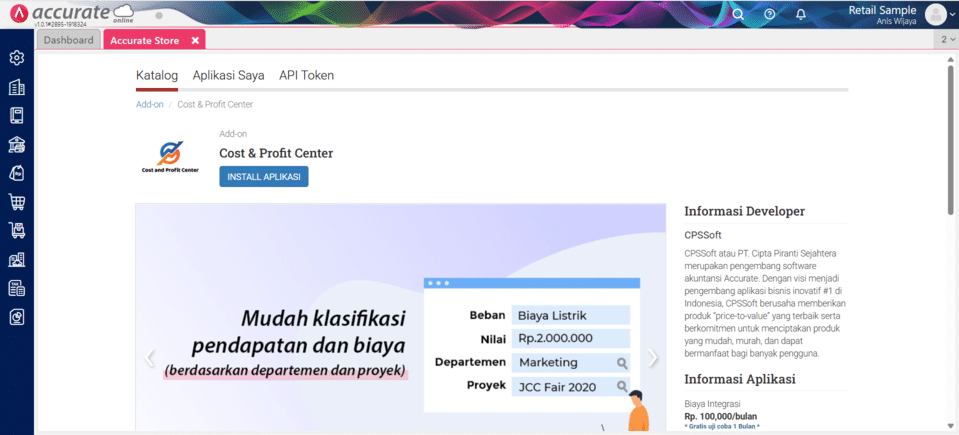
Task: Open the reports pie-chart icon in sidebar
Action: pyautogui.click(x=17, y=316)
